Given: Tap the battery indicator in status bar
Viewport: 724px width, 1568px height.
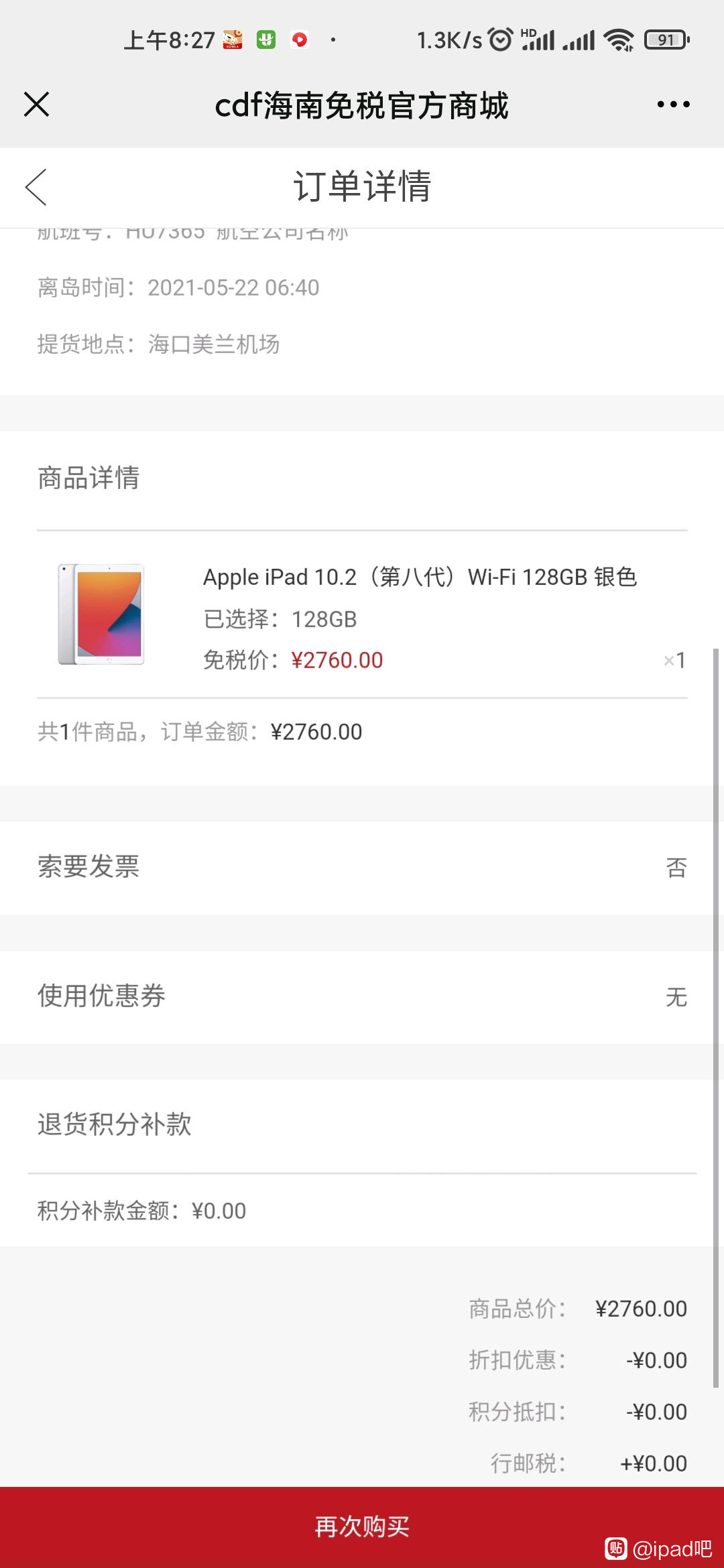Looking at the screenshot, I should [x=667, y=40].
